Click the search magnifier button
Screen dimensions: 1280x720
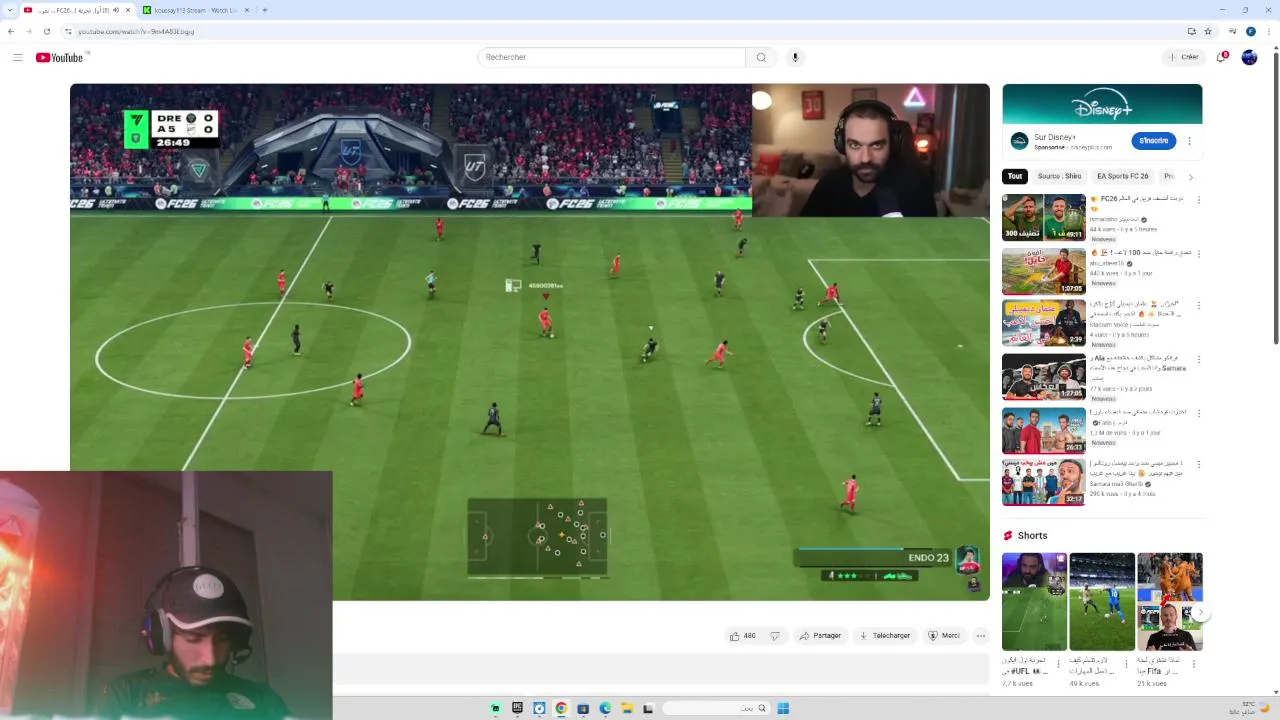pos(761,57)
